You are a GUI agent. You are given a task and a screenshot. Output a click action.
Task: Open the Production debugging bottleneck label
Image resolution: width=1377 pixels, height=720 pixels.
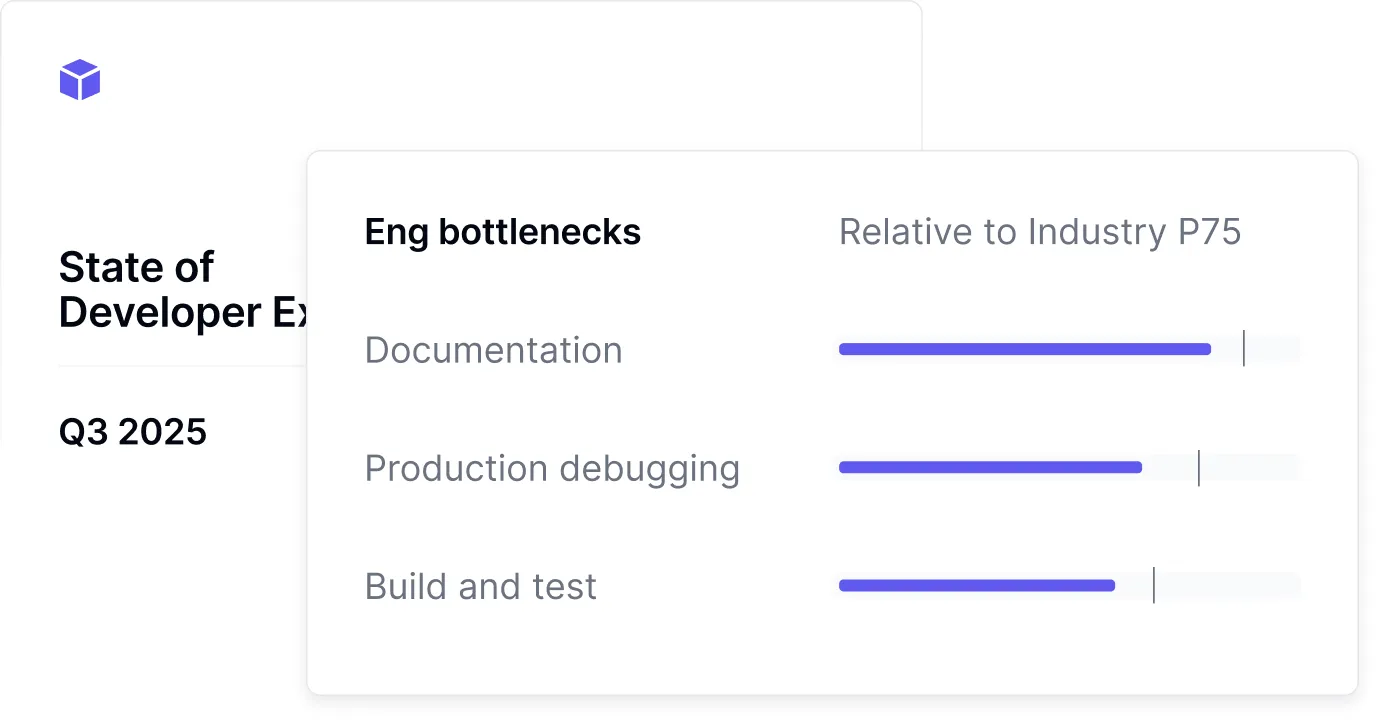coord(552,468)
